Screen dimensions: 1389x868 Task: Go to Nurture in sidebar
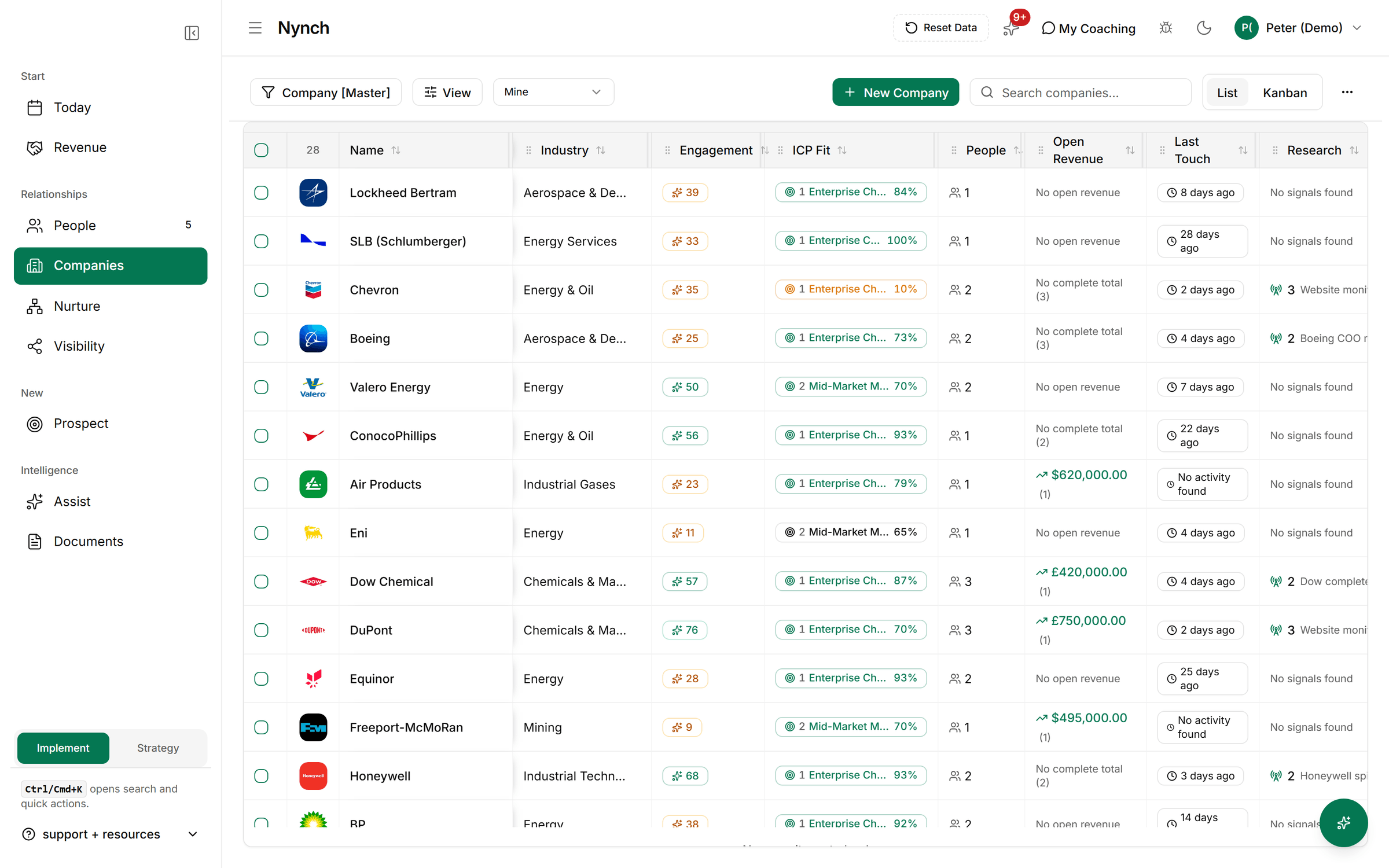111,306
